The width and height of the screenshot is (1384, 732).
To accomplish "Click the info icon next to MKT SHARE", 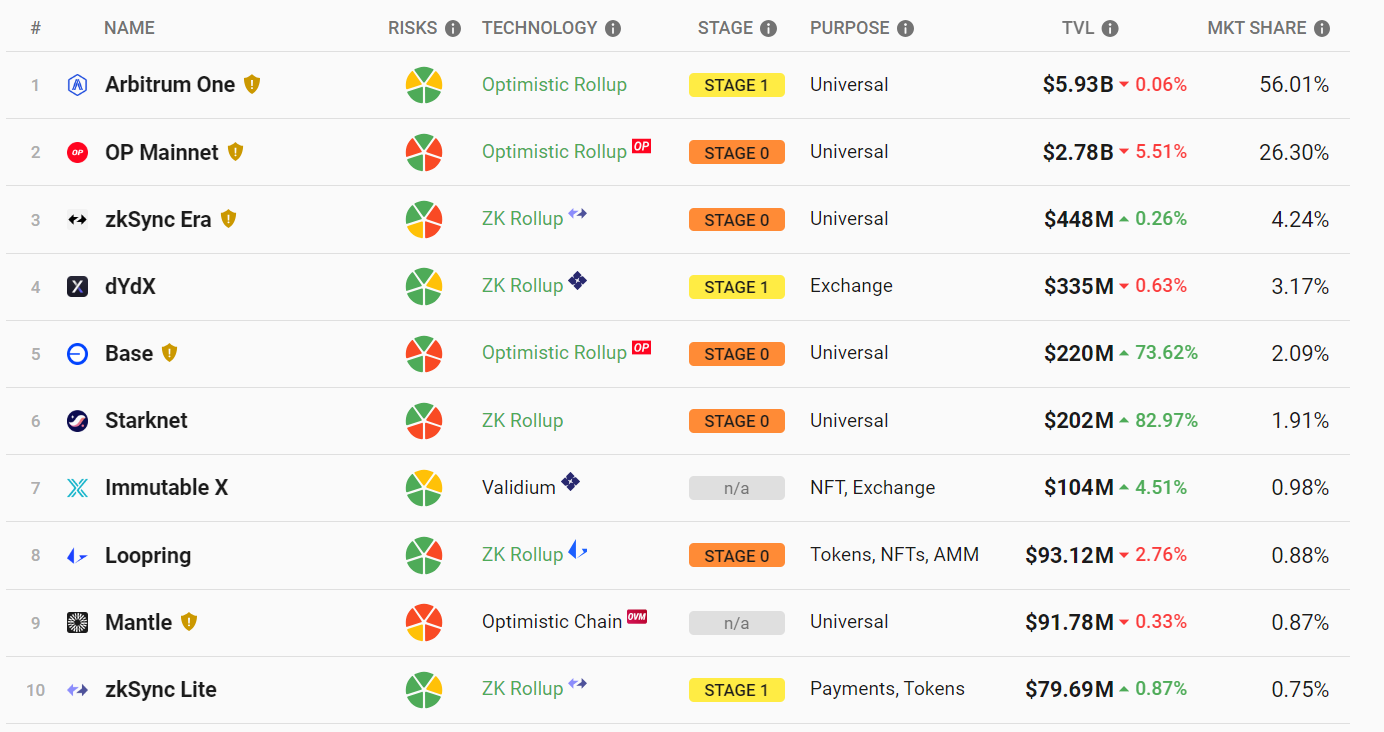I will click(x=1322, y=29).
